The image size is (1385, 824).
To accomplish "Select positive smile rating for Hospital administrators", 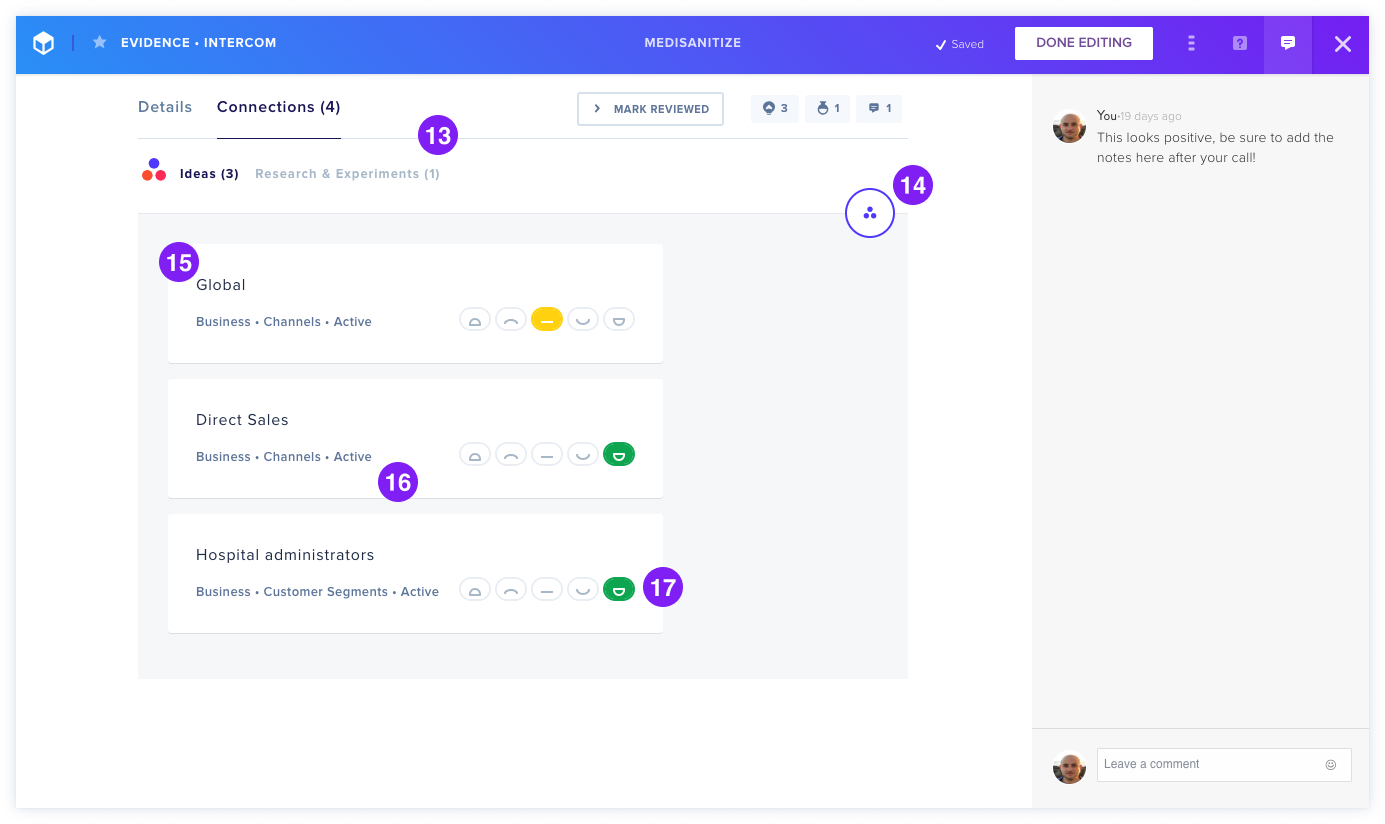I will click(x=583, y=590).
